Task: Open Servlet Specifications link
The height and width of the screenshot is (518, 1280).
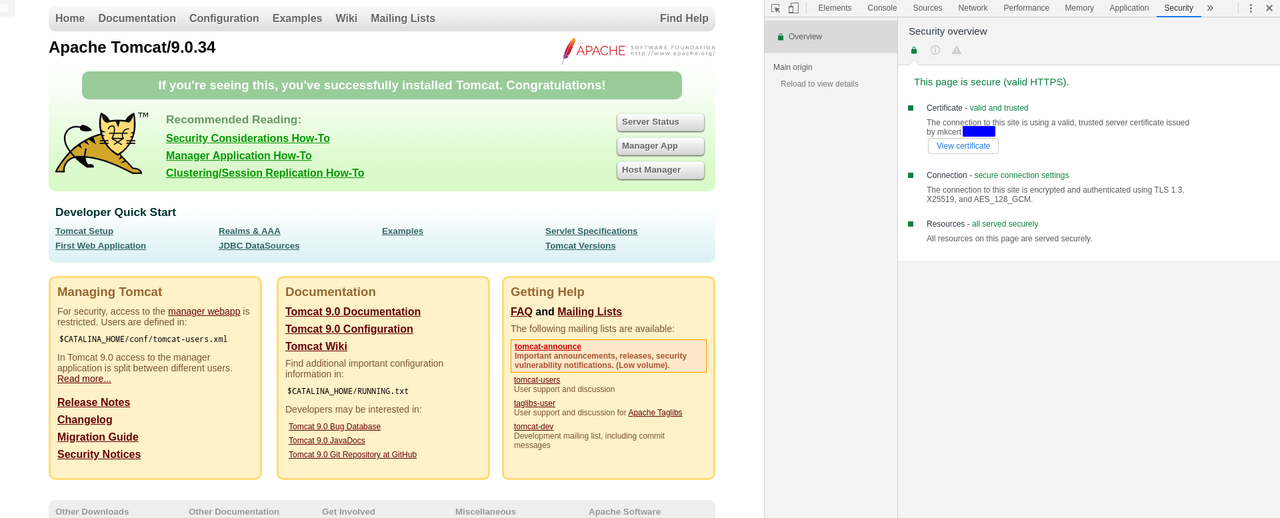Action: click(x=591, y=231)
